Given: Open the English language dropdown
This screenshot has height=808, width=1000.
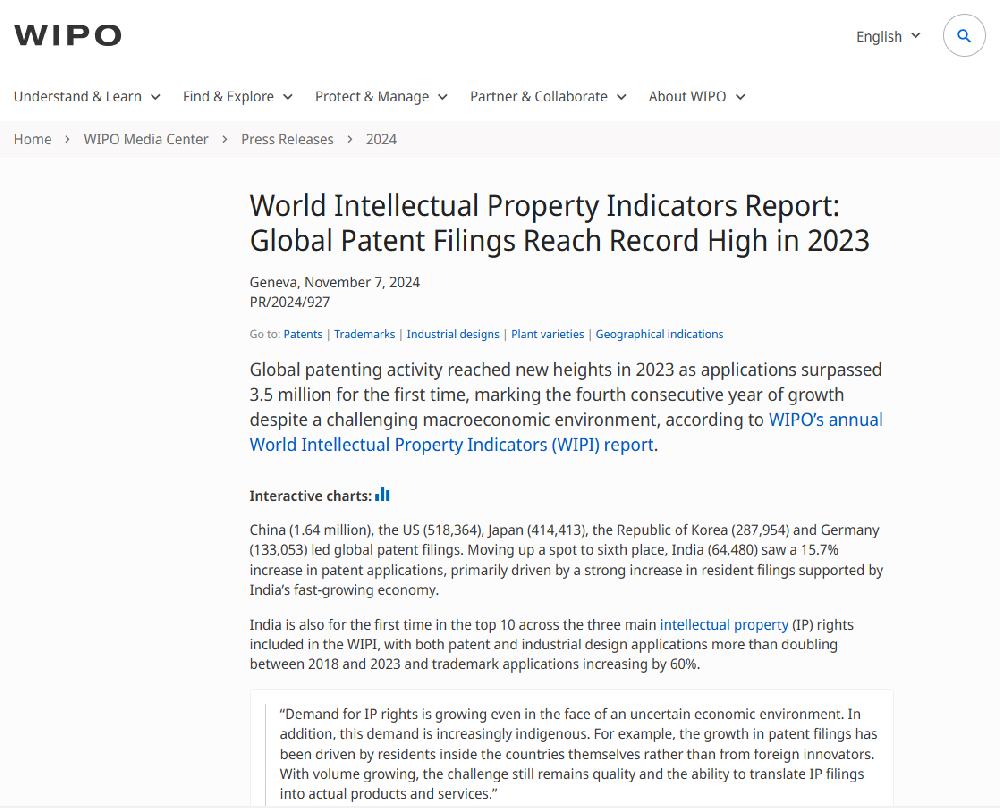Looking at the screenshot, I should click(888, 36).
